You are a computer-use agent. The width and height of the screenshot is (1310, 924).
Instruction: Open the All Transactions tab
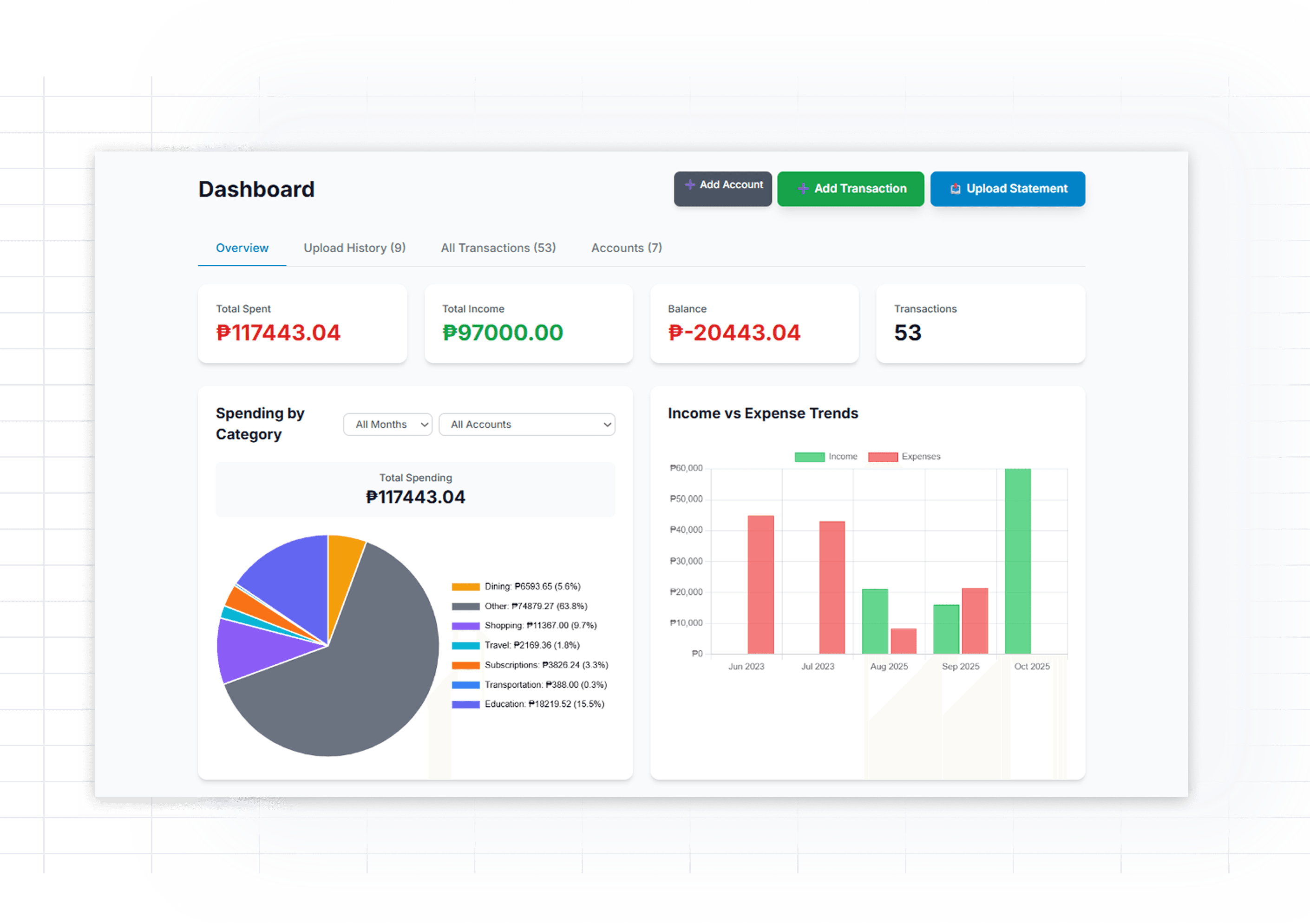[x=498, y=248]
